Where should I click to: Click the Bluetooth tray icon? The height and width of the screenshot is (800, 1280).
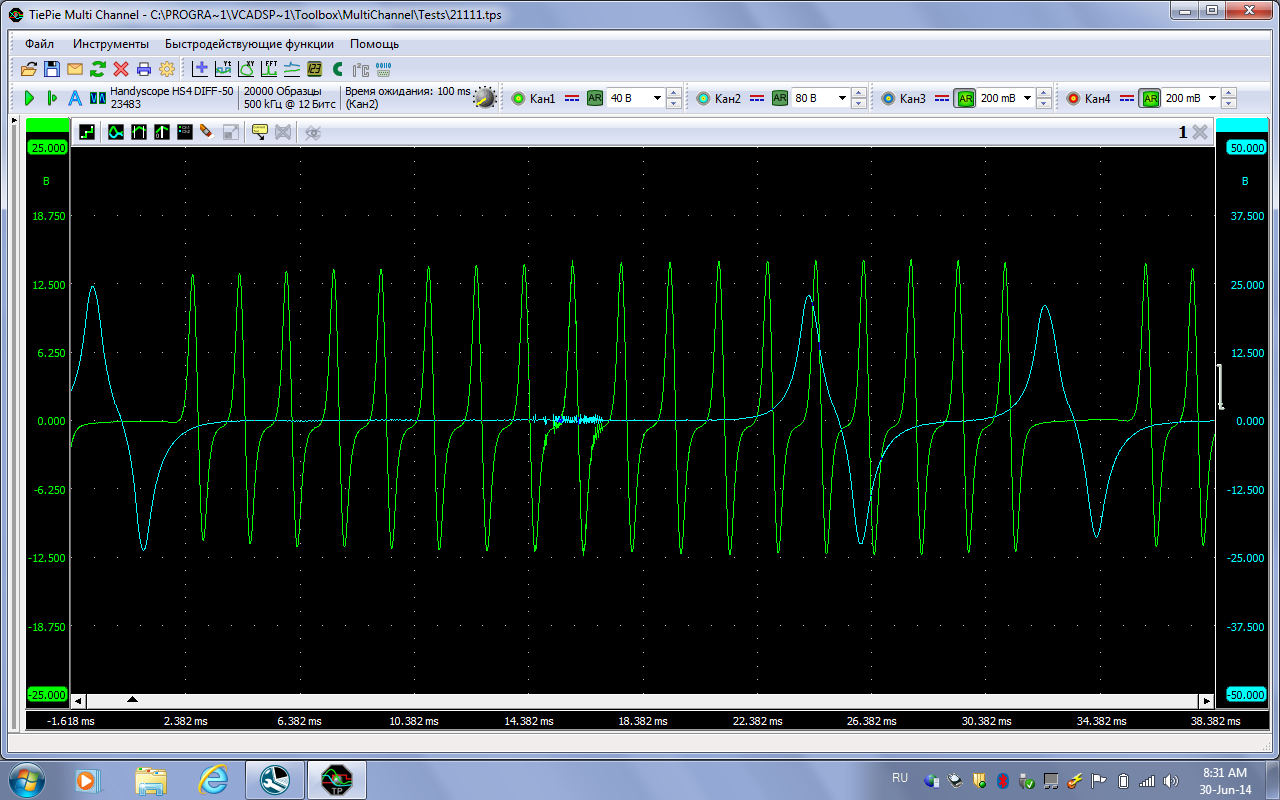[x=1001, y=780]
